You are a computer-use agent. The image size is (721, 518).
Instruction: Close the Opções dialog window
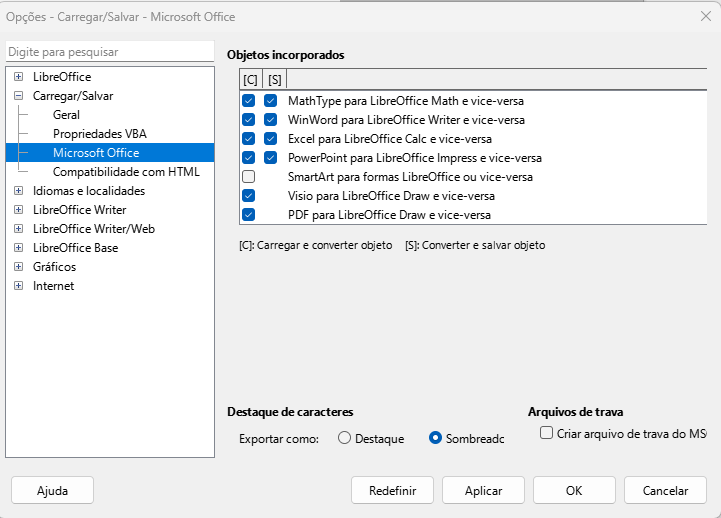tap(706, 17)
